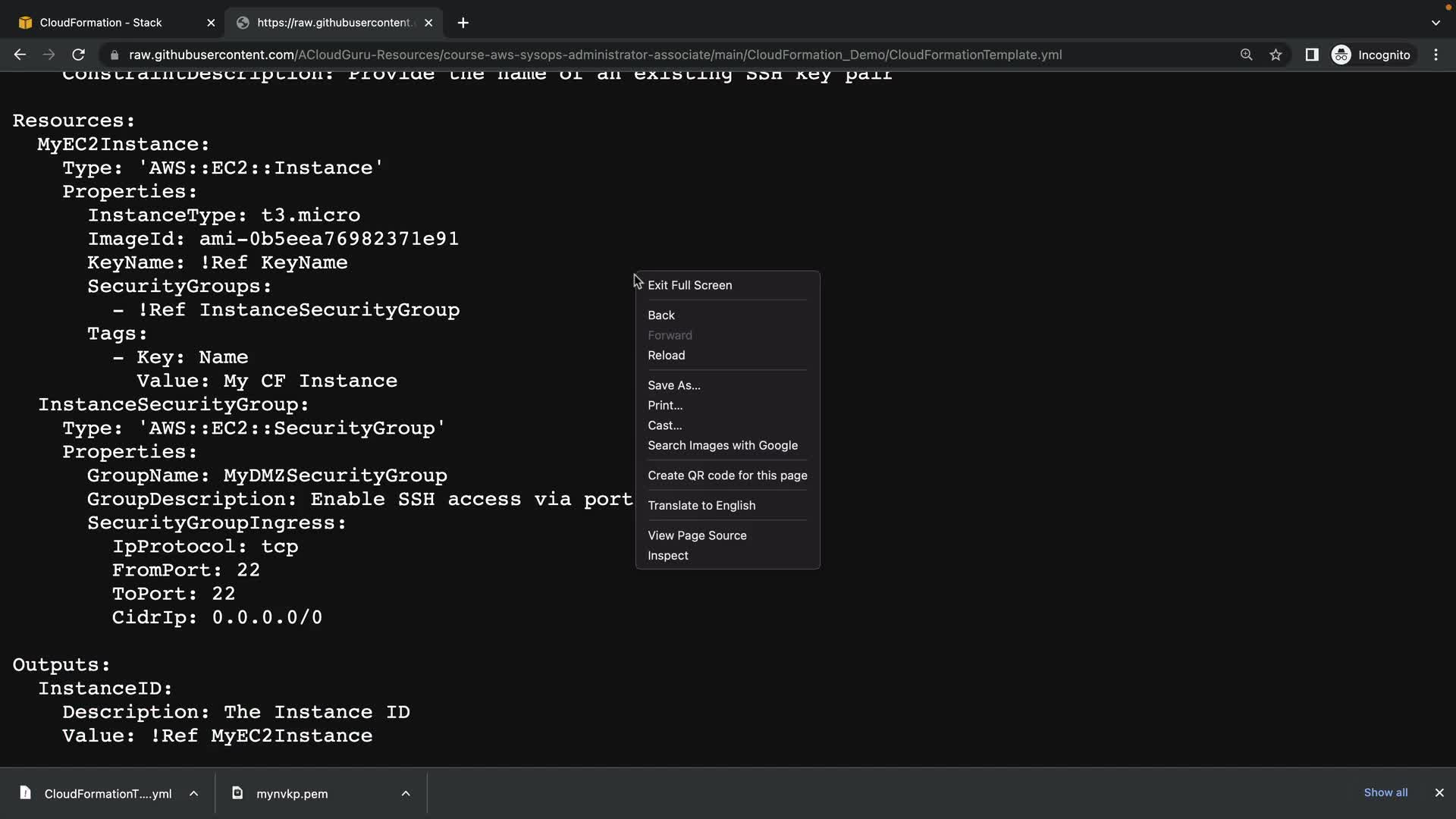Choose Save As... from context menu
This screenshot has height=819, width=1456.
click(673, 385)
